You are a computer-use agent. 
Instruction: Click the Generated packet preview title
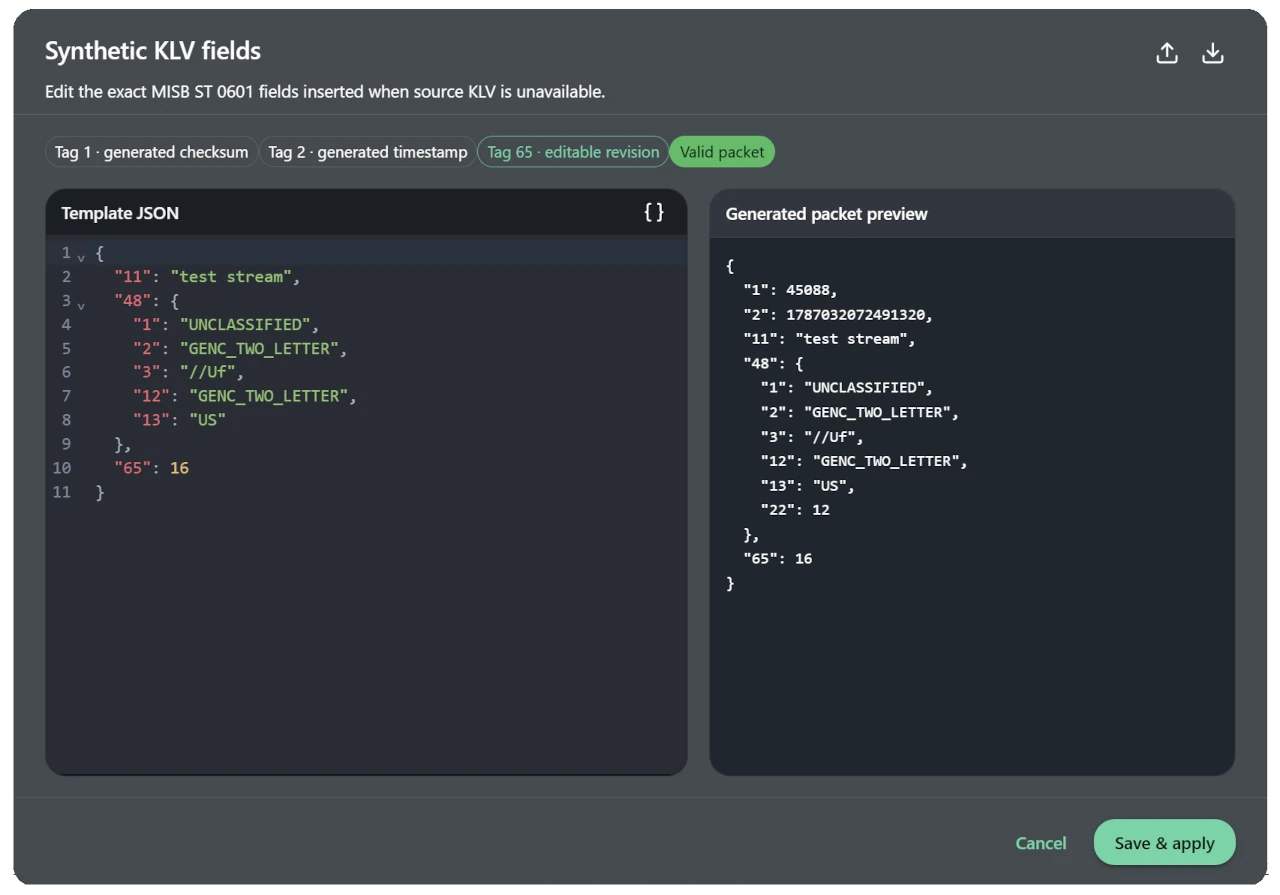coord(826,214)
